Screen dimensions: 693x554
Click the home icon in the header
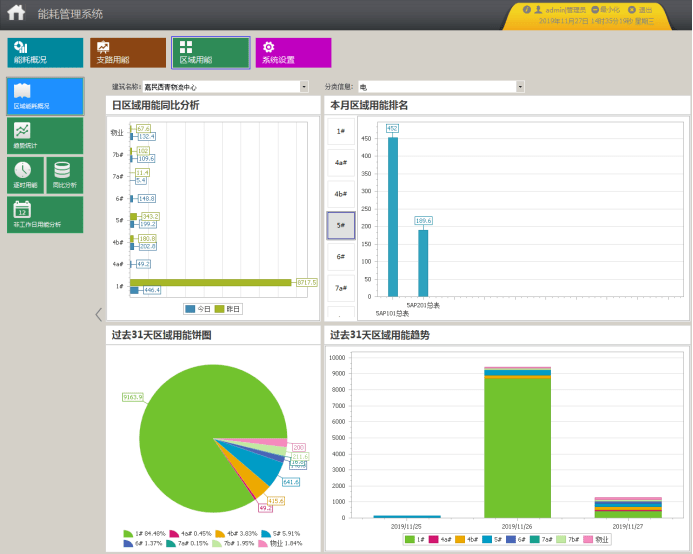[x=16, y=12]
